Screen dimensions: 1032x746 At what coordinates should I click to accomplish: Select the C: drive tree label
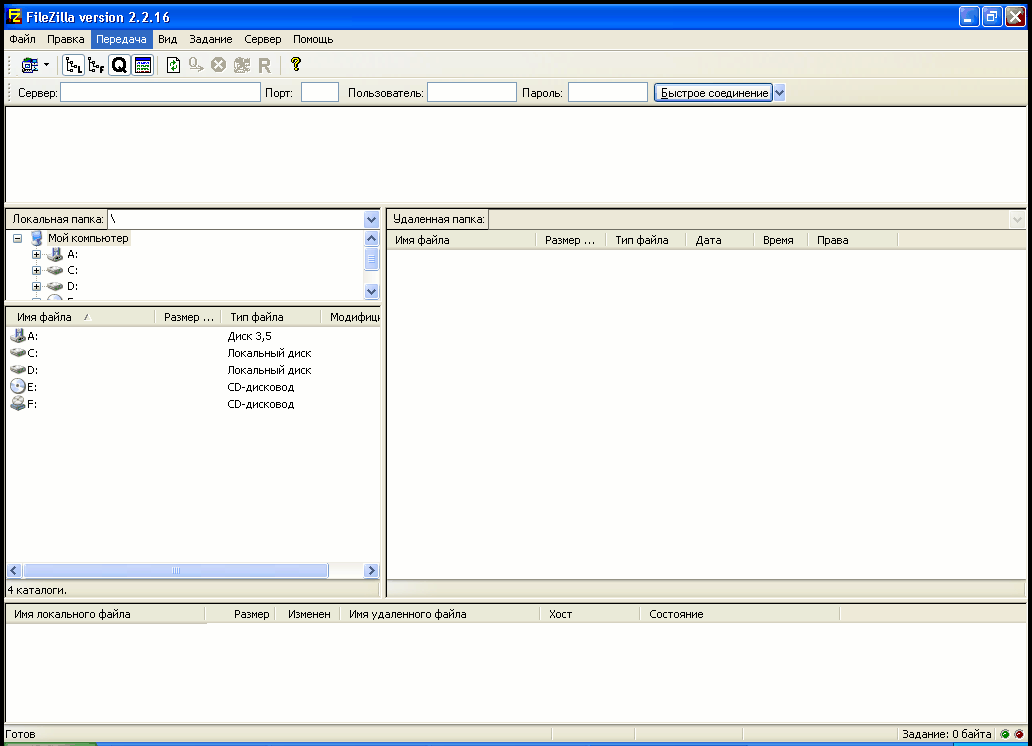click(x=72, y=270)
